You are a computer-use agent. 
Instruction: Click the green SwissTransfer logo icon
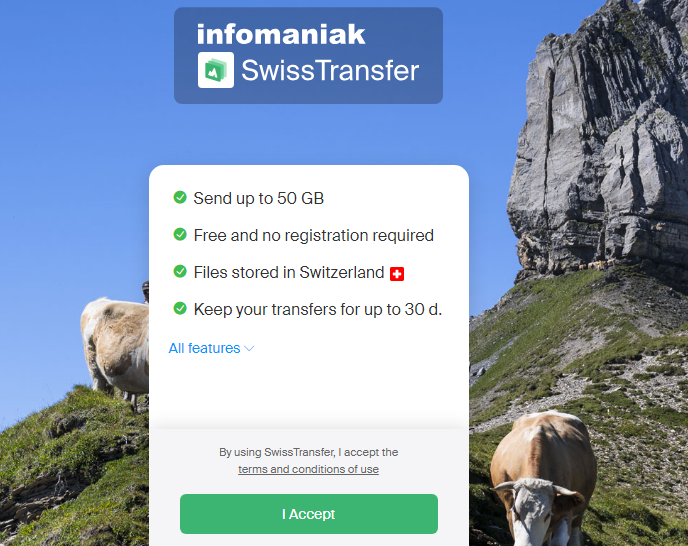(215, 70)
